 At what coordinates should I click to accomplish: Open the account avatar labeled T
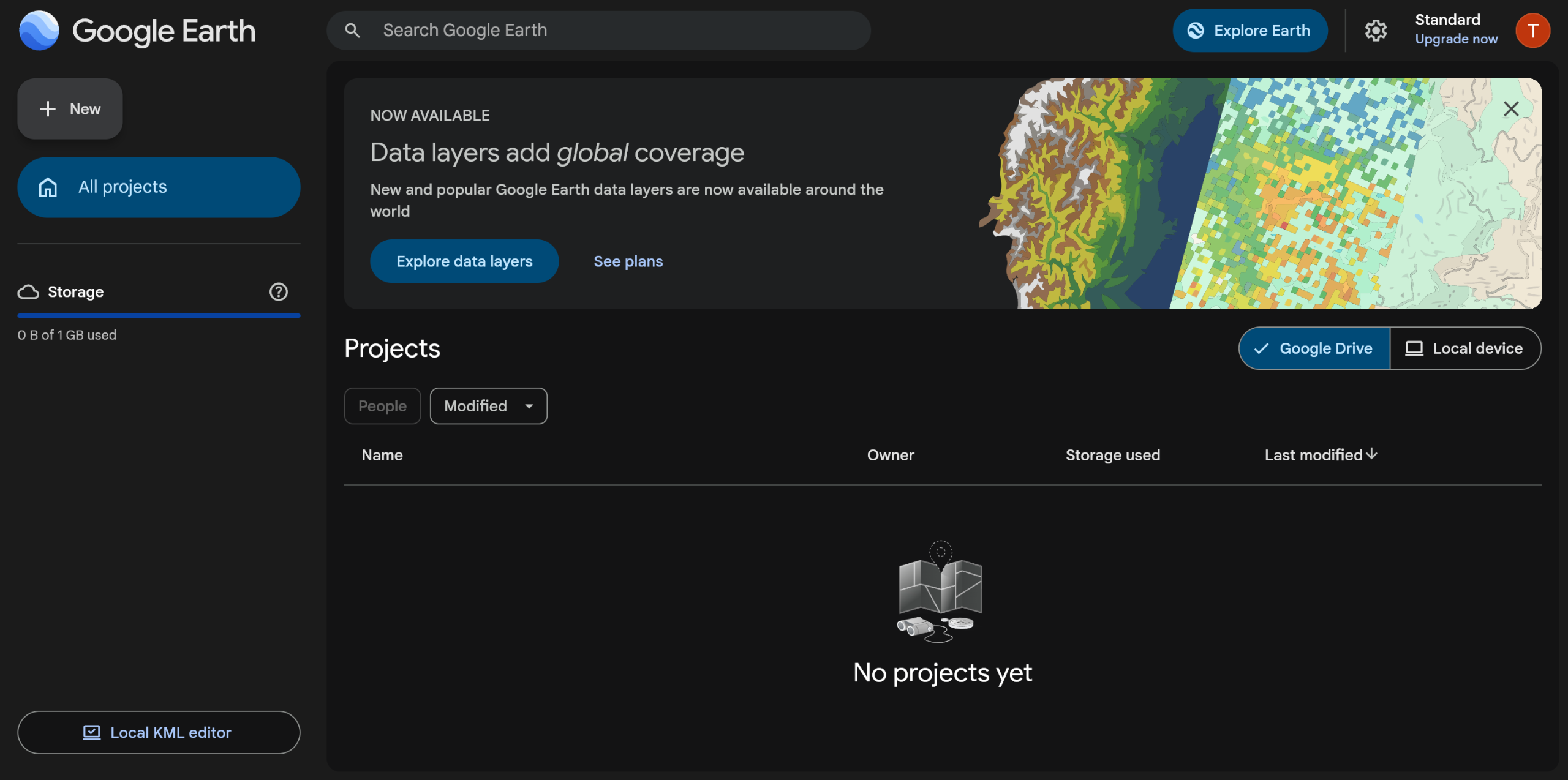pos(1532,30)
